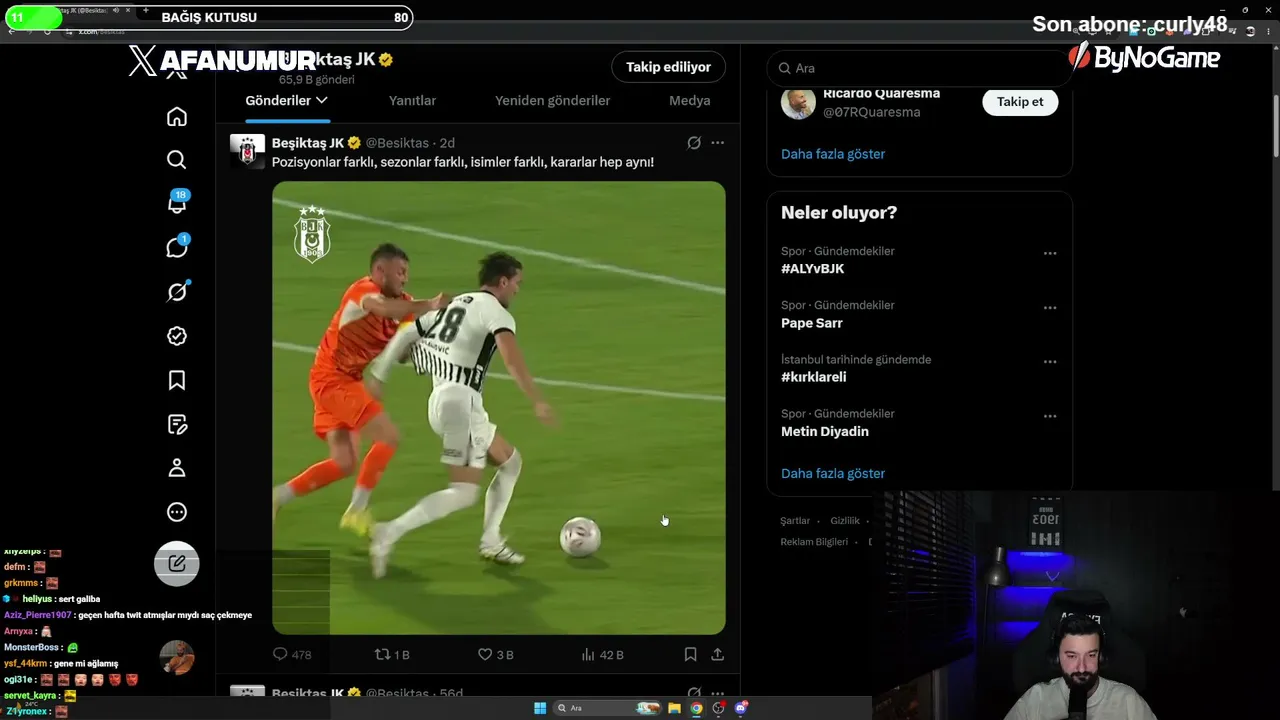Open the verified checkmark badge sidebar icon

pos(177,336)
